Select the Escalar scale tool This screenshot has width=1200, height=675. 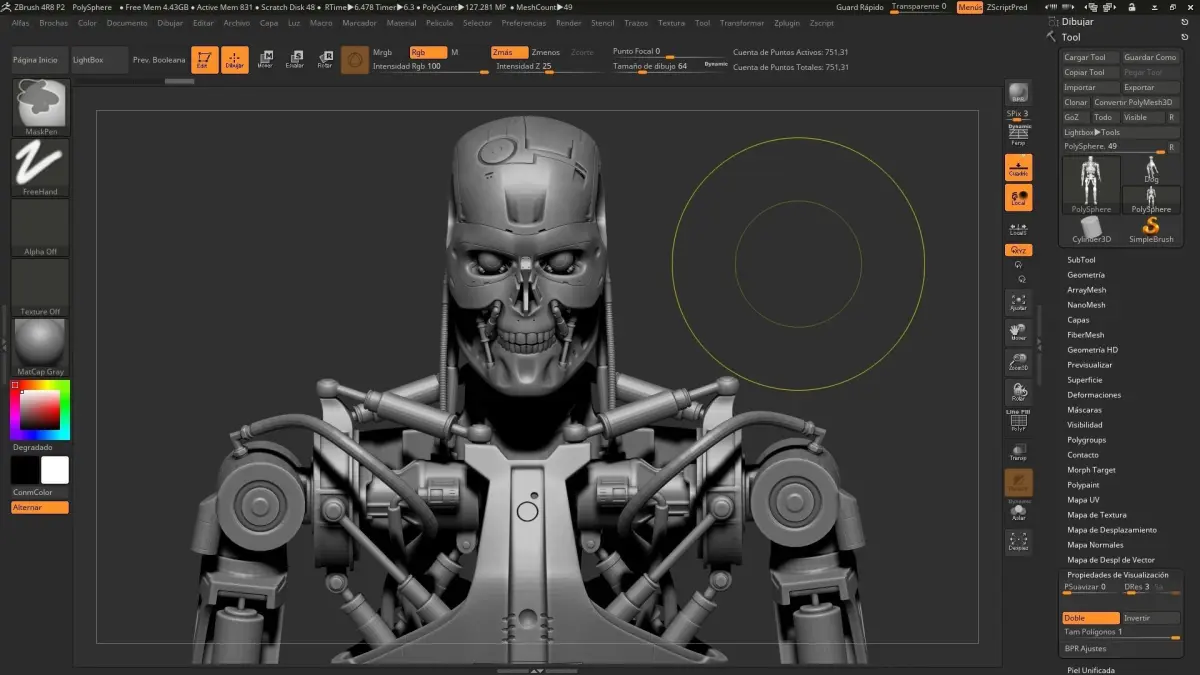pyautogui.click(x=295, y=60)
